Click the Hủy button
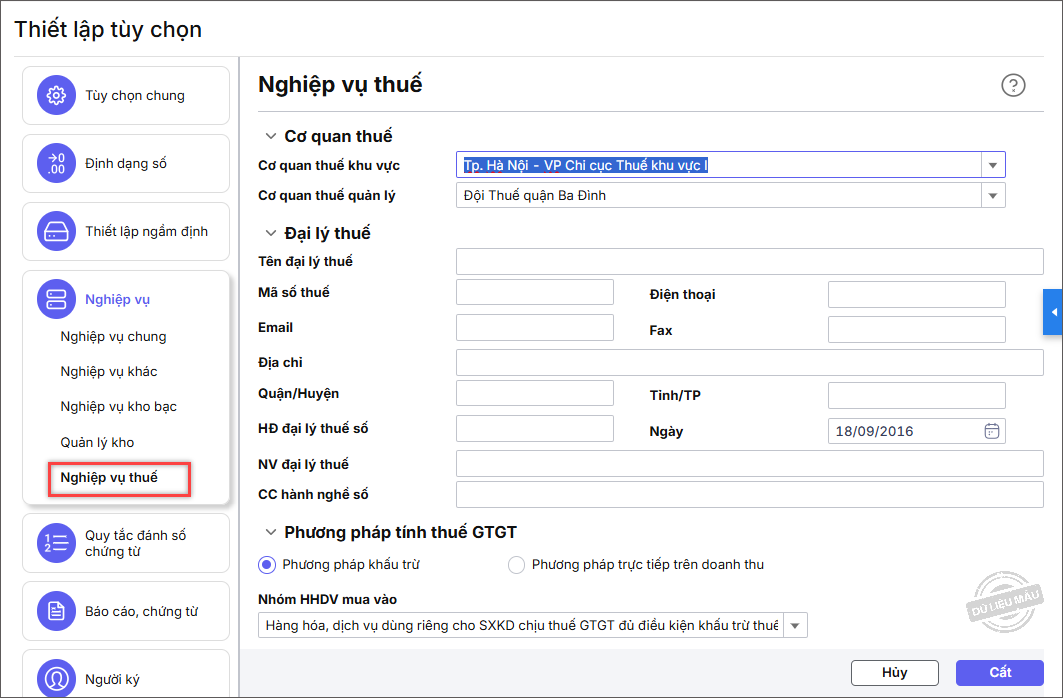 coord(894,673)
